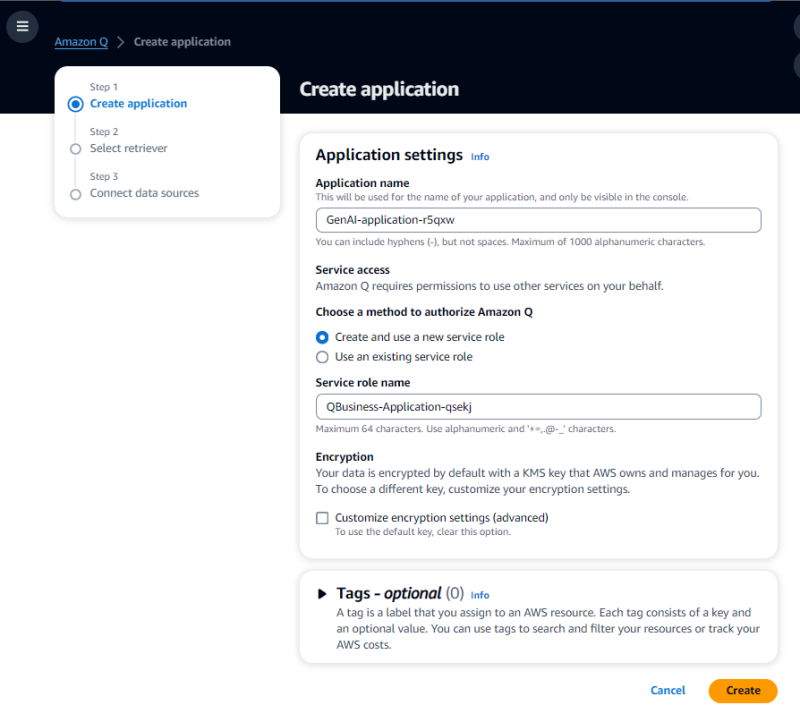The height and width of the screenshot is (705, 800).
Task: Click the Step 2 circle indicator
Action: [x=75, y=149]
